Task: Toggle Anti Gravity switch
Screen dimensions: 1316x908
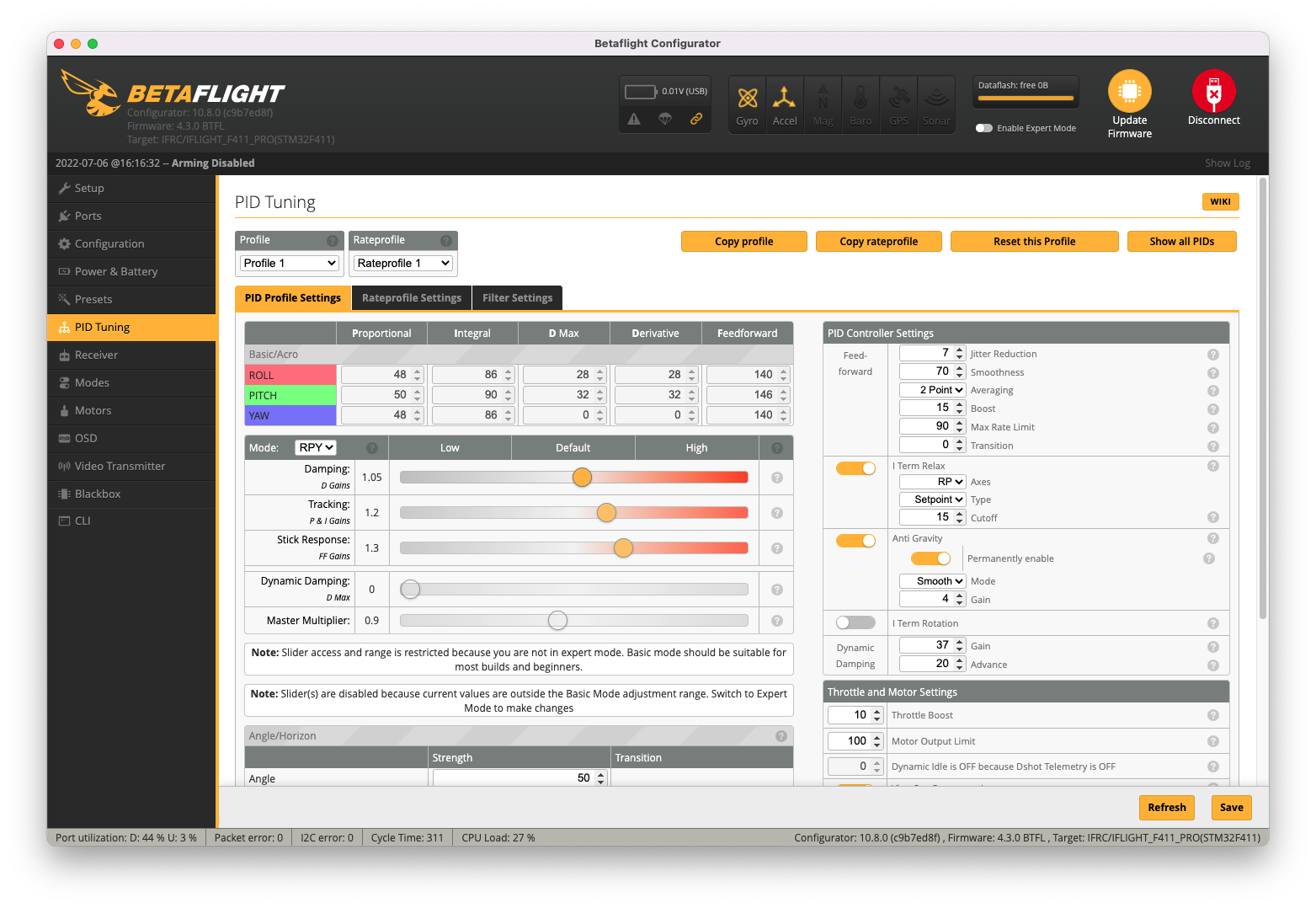Action: 855,541
